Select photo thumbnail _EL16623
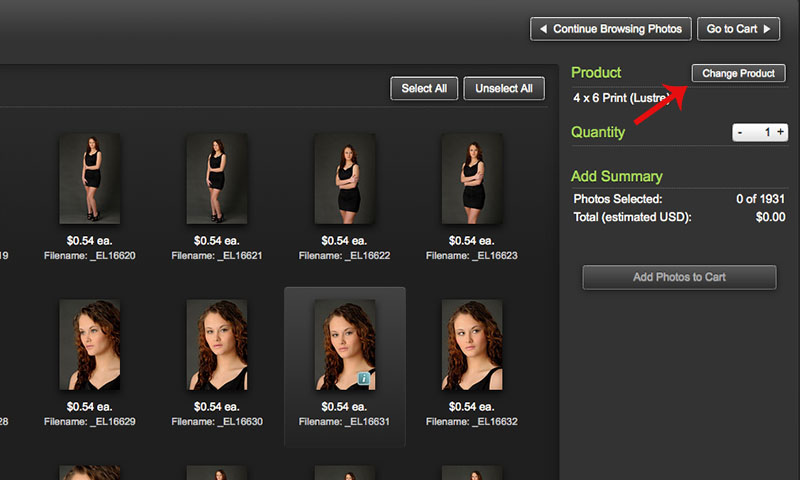The width and height of the screenshot is (800, 480). (x=472, y=178)
